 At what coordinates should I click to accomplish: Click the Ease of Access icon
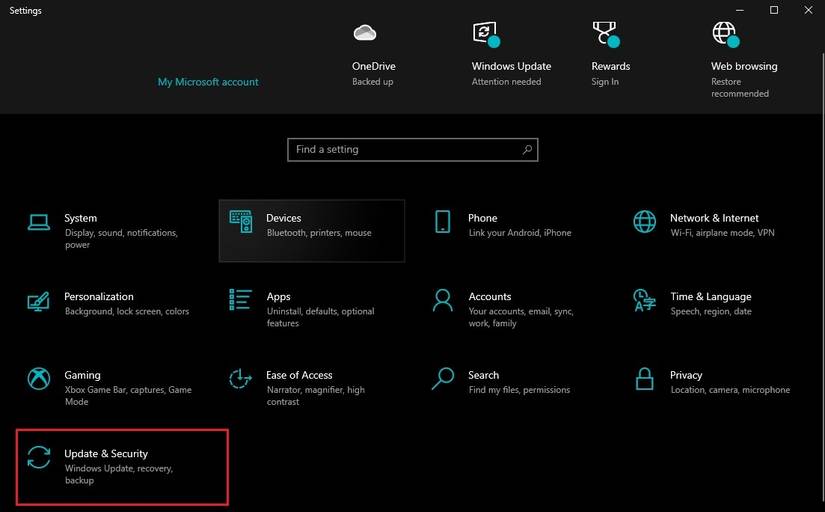click(x=240, y=378)
